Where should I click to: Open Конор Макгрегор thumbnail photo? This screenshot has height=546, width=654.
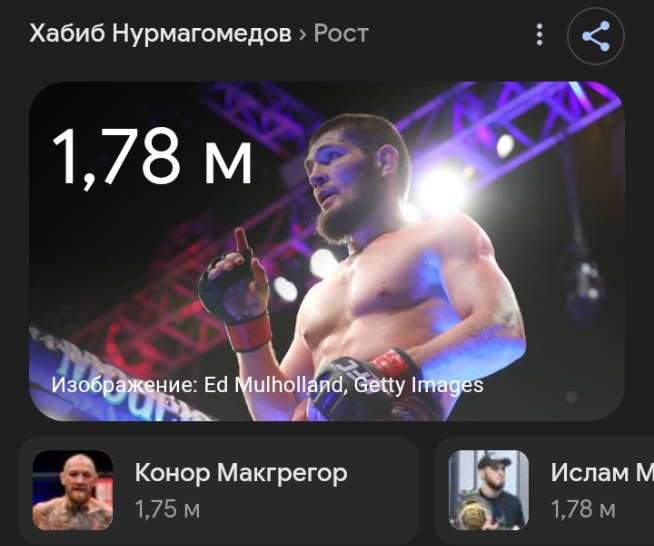click(x=73, y=490)
